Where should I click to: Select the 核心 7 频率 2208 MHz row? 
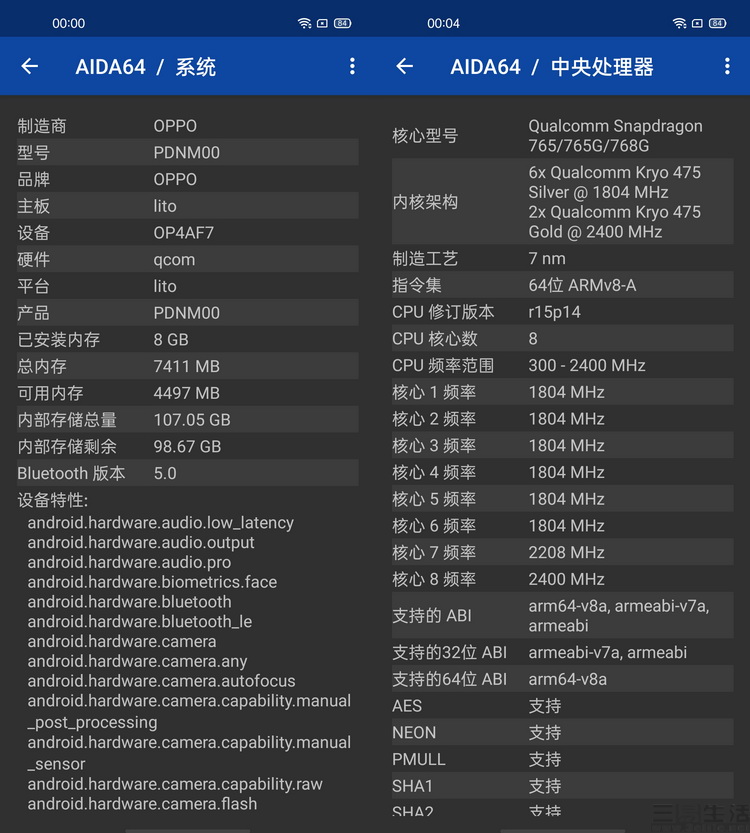pyautogui.click(x=562, y=552)
